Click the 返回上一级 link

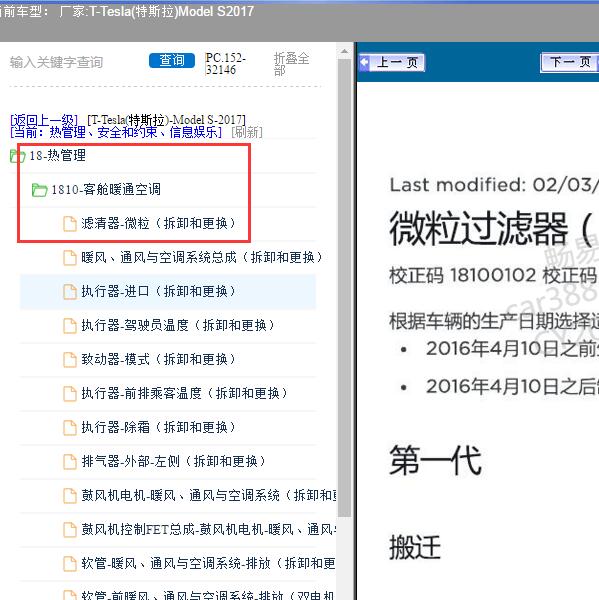(x=44, y=120)
